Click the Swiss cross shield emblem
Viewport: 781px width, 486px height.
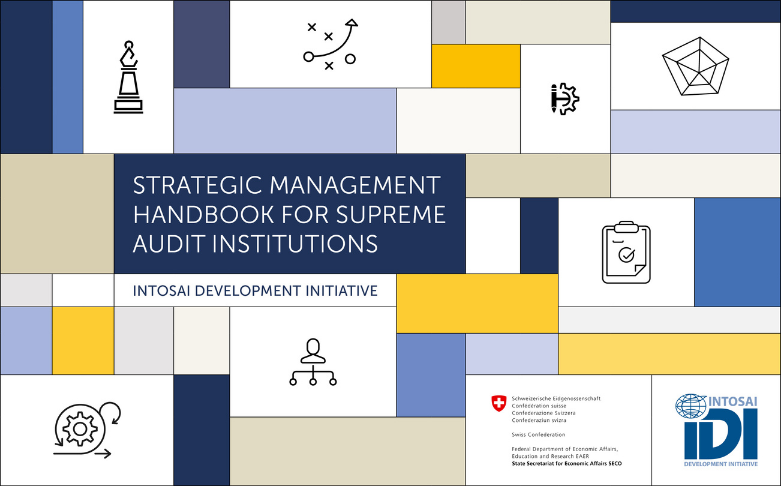[498, 404]
